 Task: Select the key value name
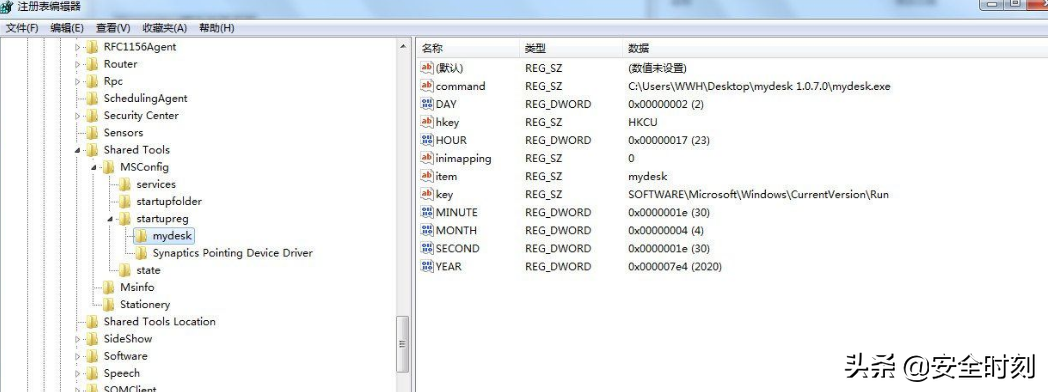(x=444, y=194)
